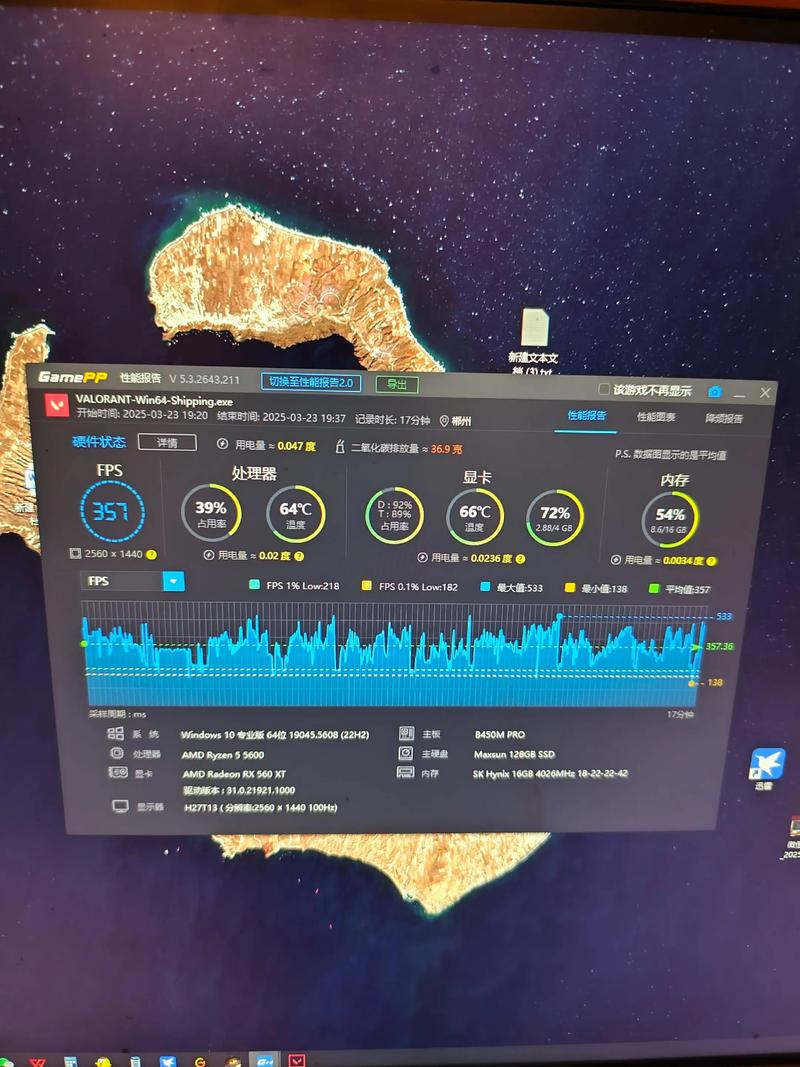Click the Valorant game logo icon
The width and height of the screenshot is (800, 1067).
tap(58, 405)
